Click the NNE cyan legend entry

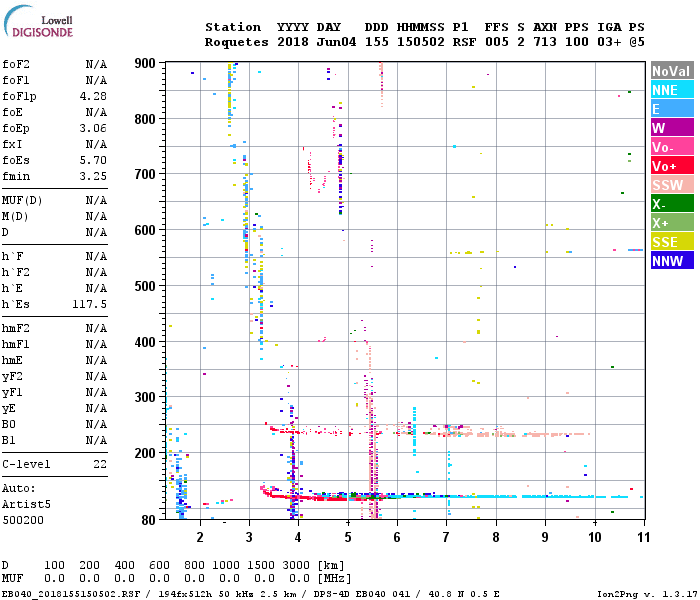(x=669, y=90)
